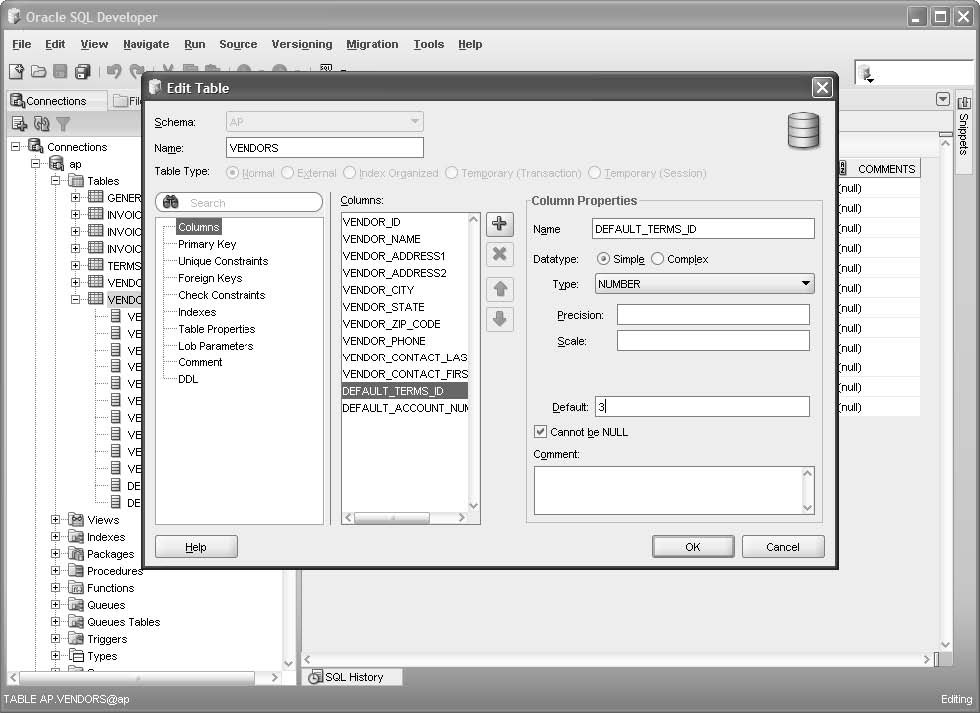The height and width of the screenshot is (713, 980).
Task: Expand the GENER table node
Action: pyautogui.click(x=76, y=197)
